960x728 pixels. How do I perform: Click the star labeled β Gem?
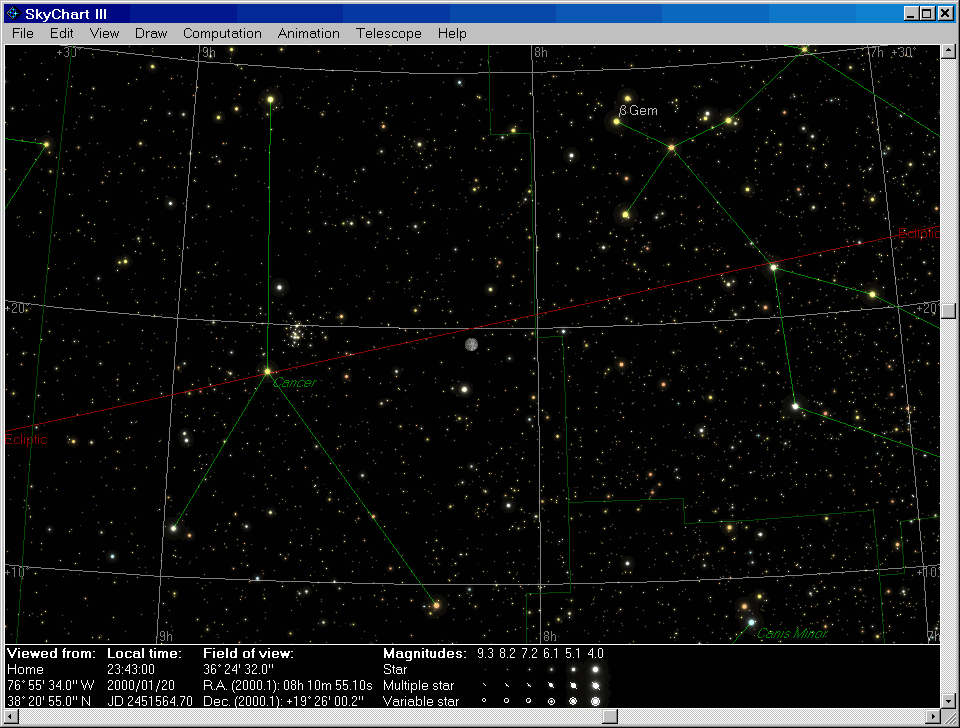tap(617, 121)
